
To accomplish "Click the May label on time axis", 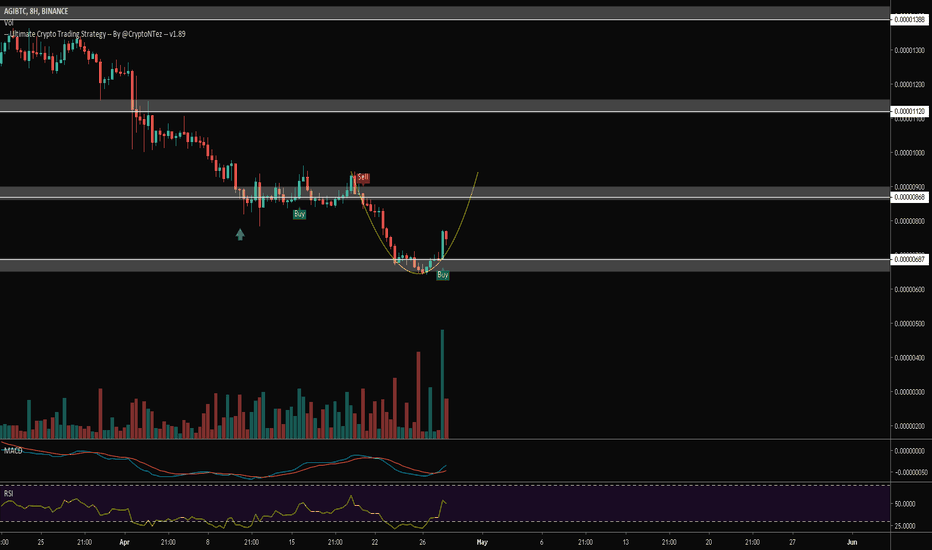I will 482,542.
